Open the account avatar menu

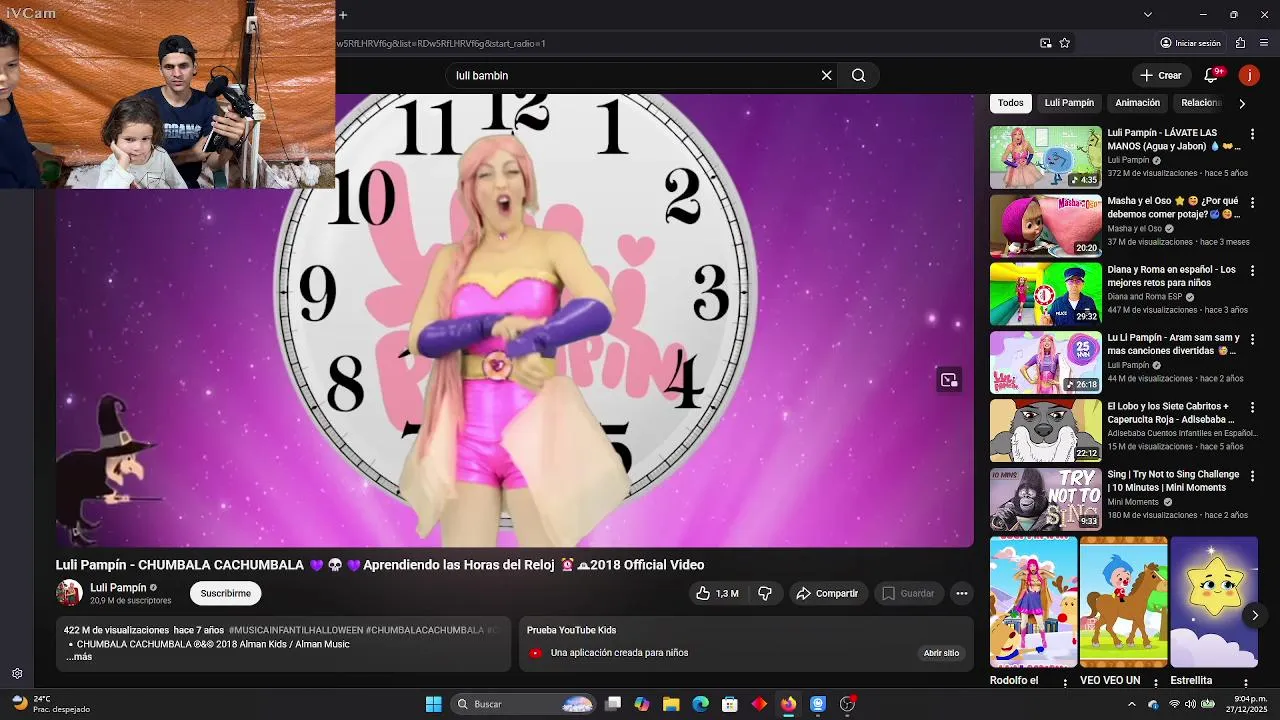click(1249, 75)
